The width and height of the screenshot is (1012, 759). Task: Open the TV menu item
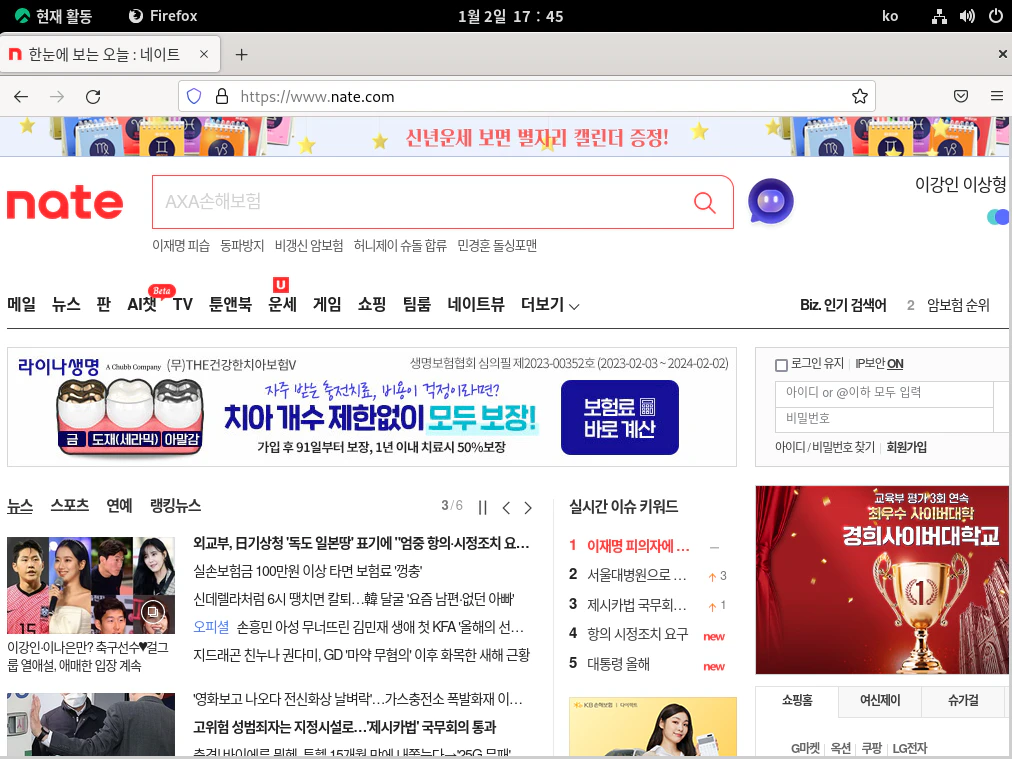point(183,305)
